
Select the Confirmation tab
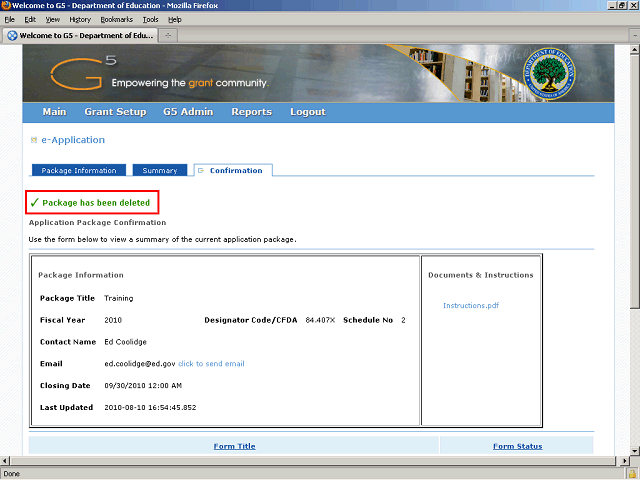[233, 170]
